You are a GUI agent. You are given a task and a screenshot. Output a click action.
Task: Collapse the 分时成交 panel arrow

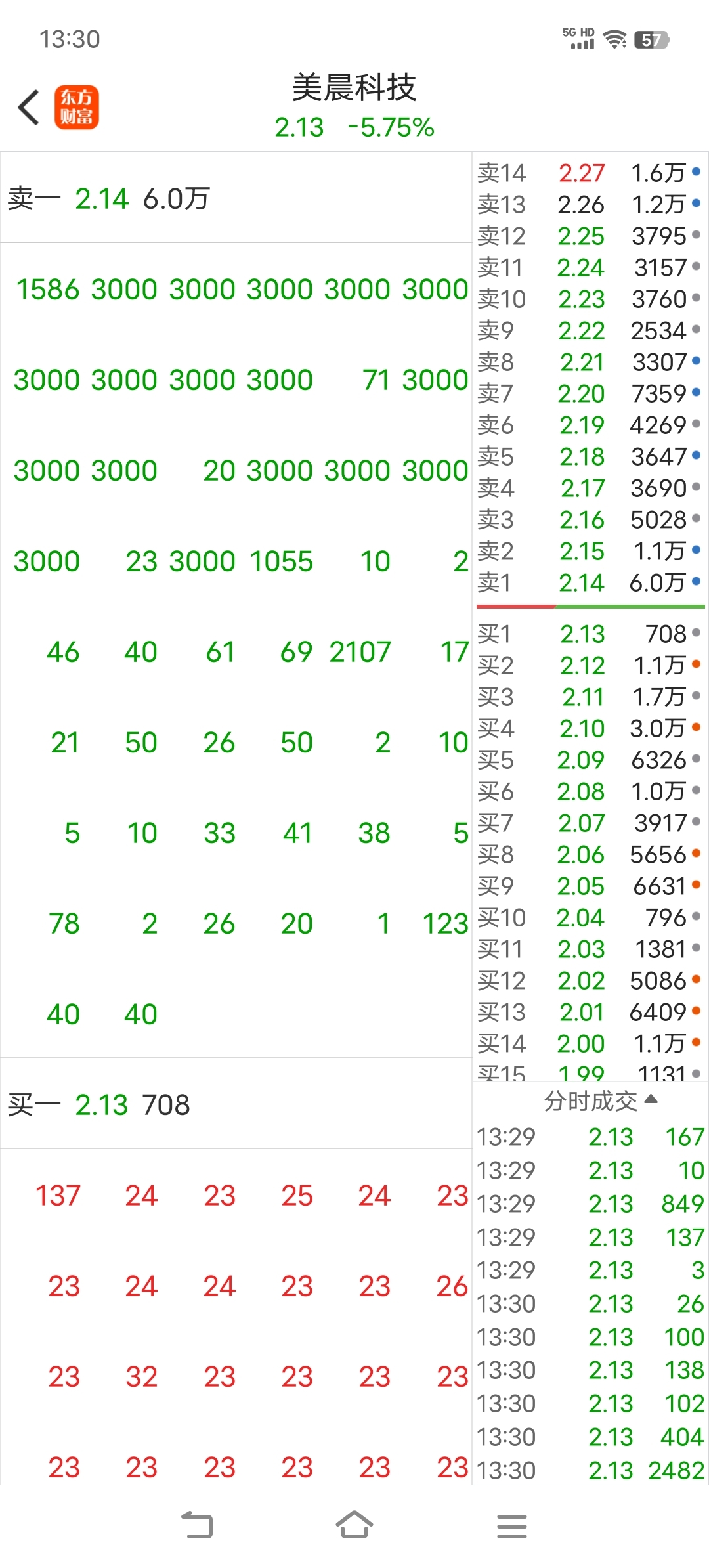point(651,1099)
